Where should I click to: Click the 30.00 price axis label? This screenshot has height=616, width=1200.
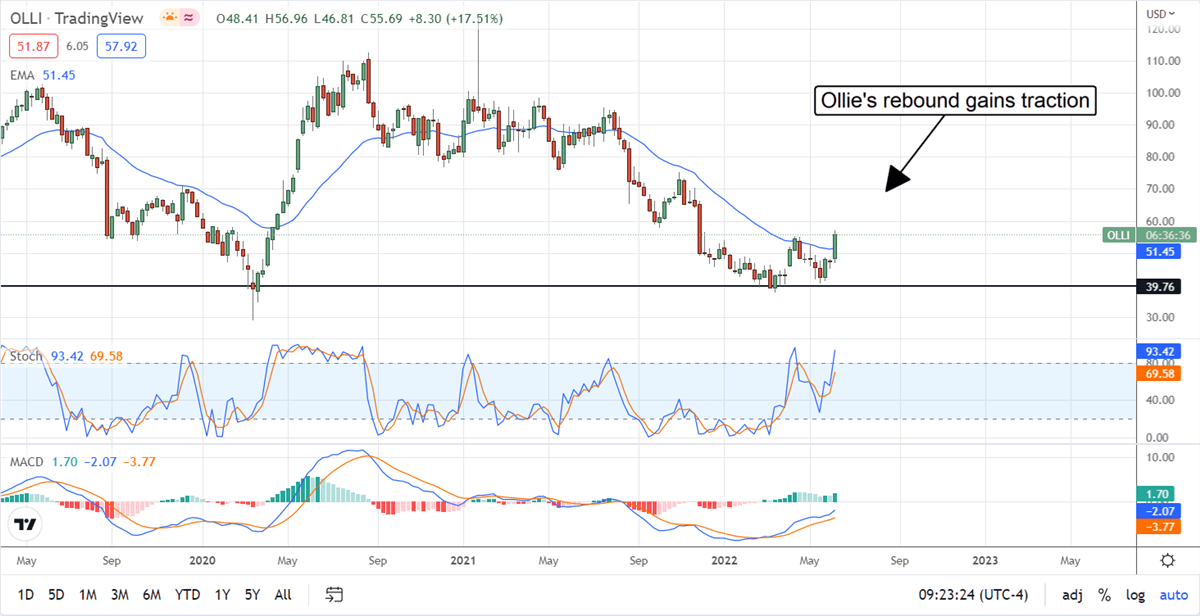click(1162, 318)
